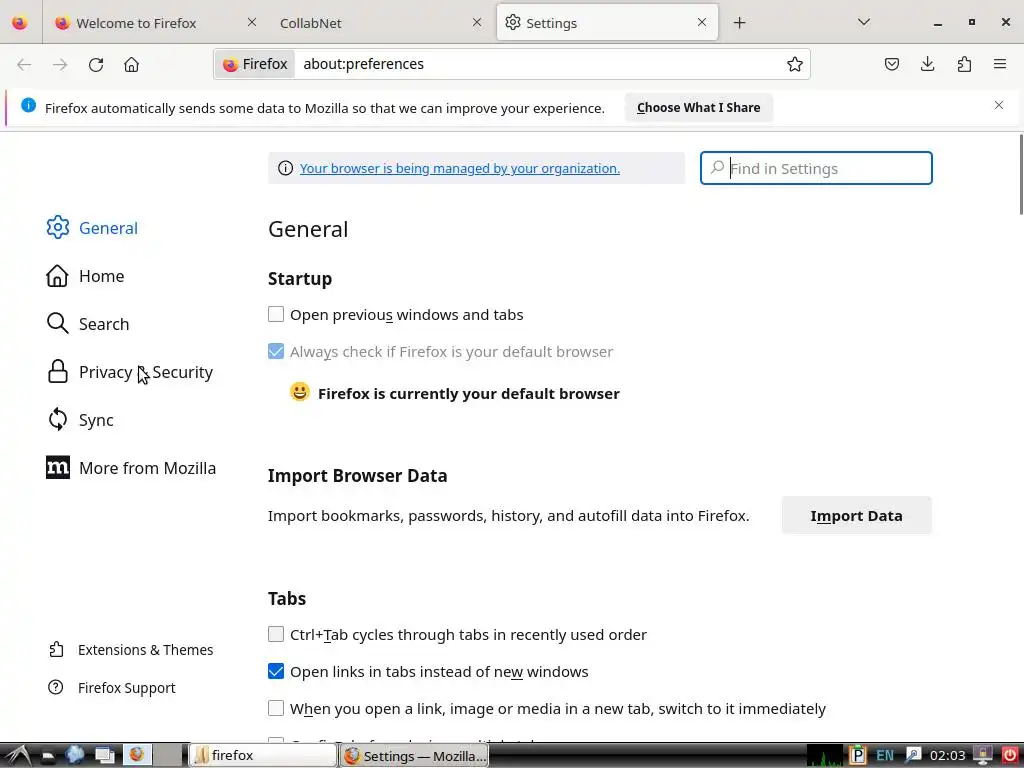Click the magnifier icon beside Search category
The width and height of the screenshot is (1024, 768).
pos(57,323)
